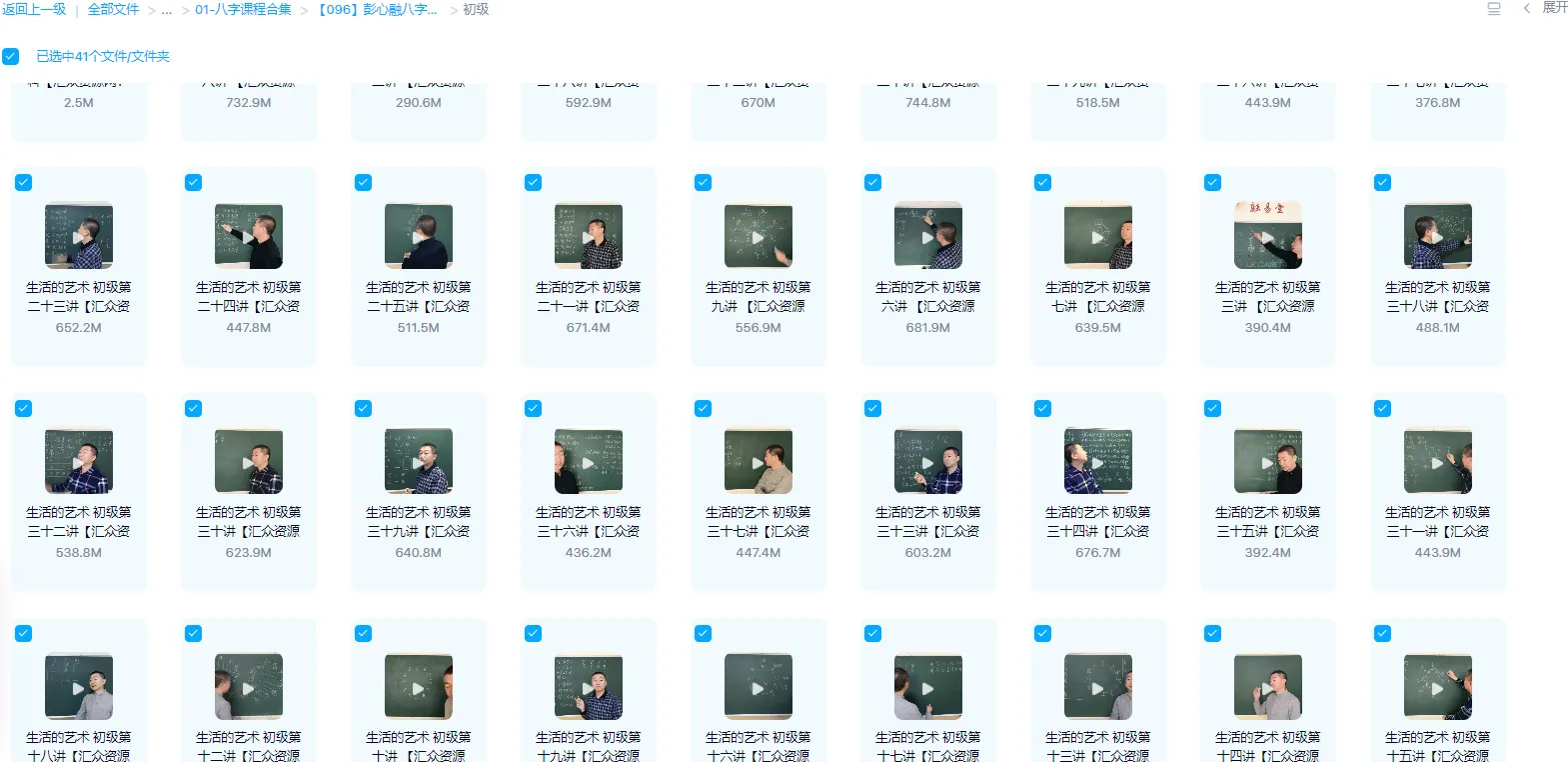
Task: Play the 三十三讲 video thumbnail
Action: 928,461
